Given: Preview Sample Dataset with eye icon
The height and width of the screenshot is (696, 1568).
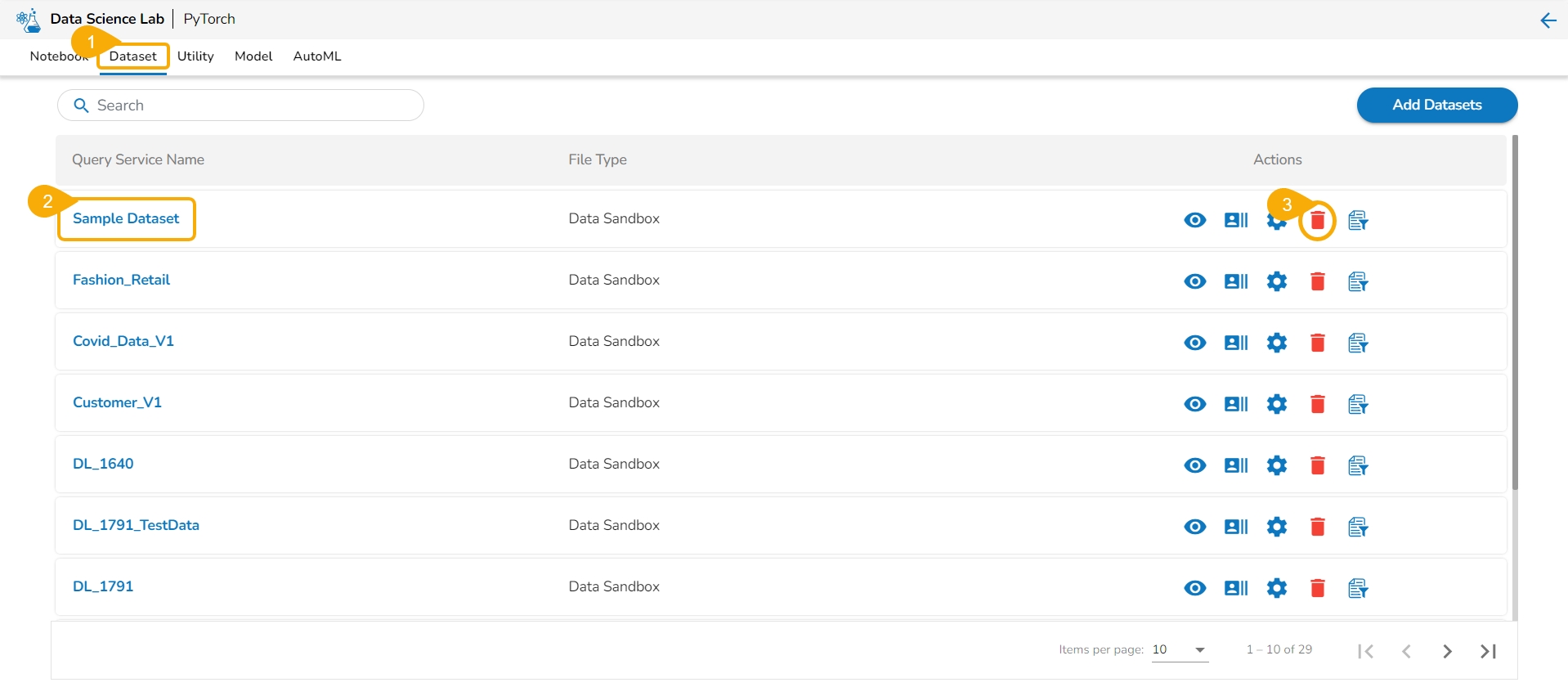Looking at the screenshot, I should pos(1194,220).
